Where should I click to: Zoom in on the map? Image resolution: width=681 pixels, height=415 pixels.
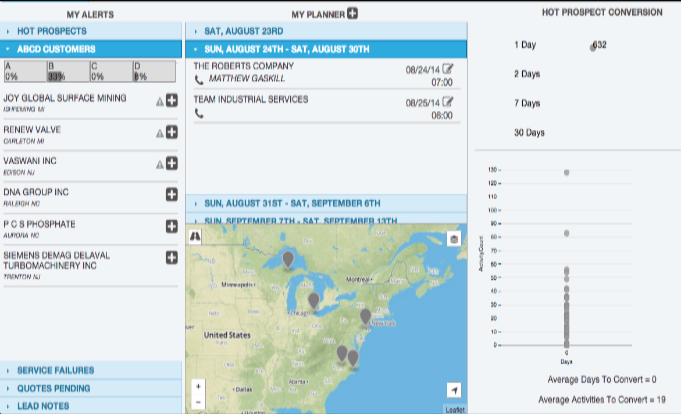coord(198,386)
